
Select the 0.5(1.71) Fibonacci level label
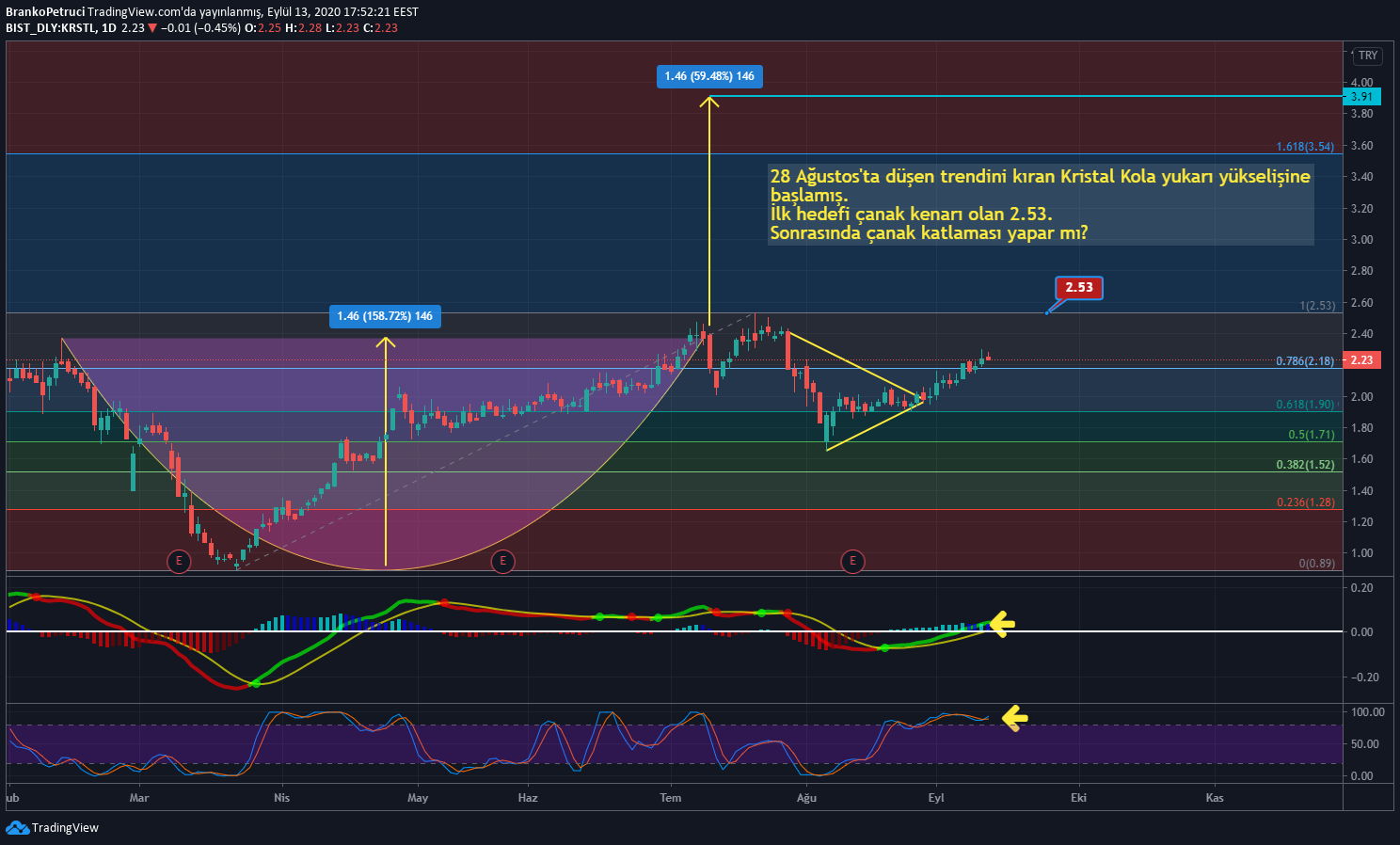tap(1312, 435)
